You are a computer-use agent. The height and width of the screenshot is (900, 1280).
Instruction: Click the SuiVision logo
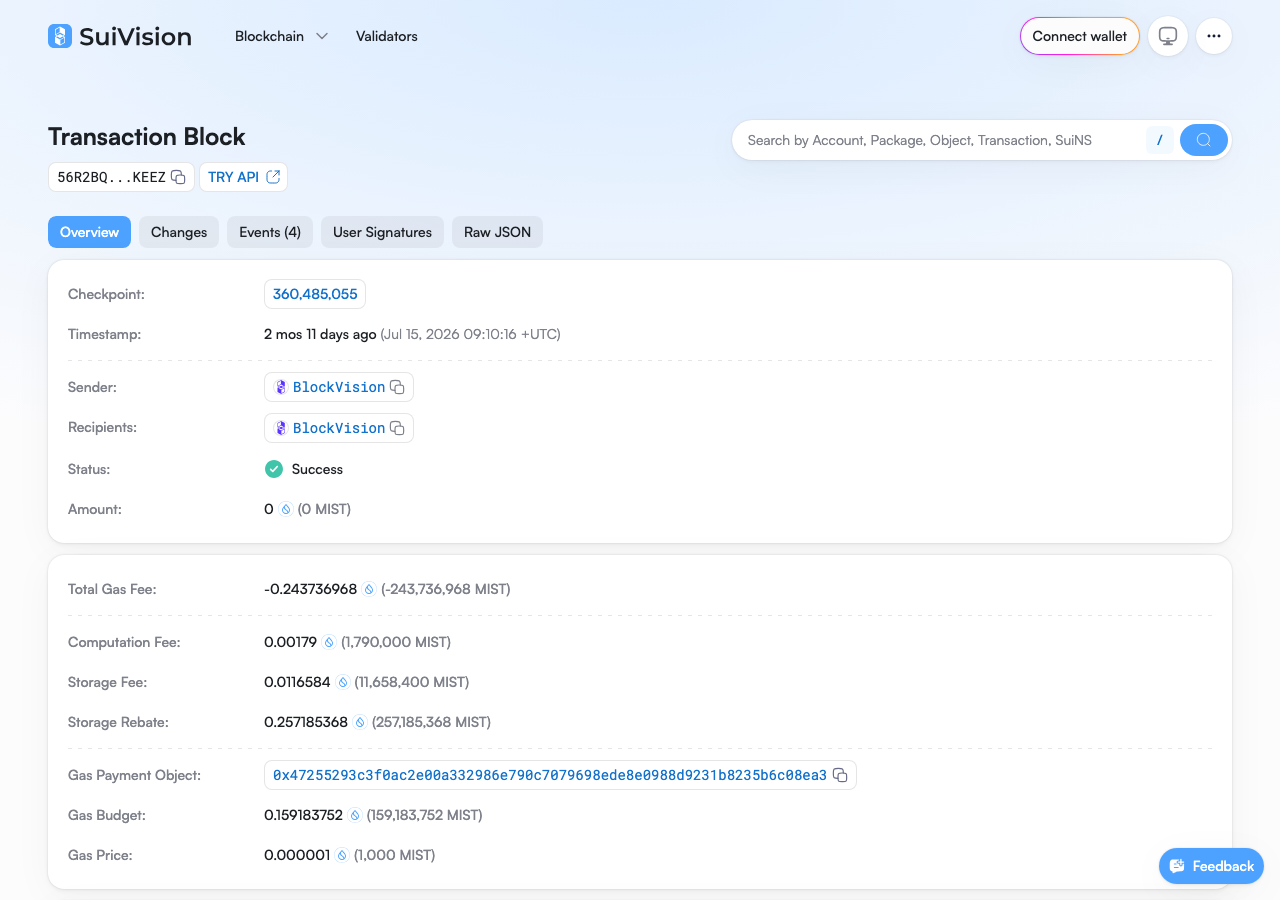120,36
